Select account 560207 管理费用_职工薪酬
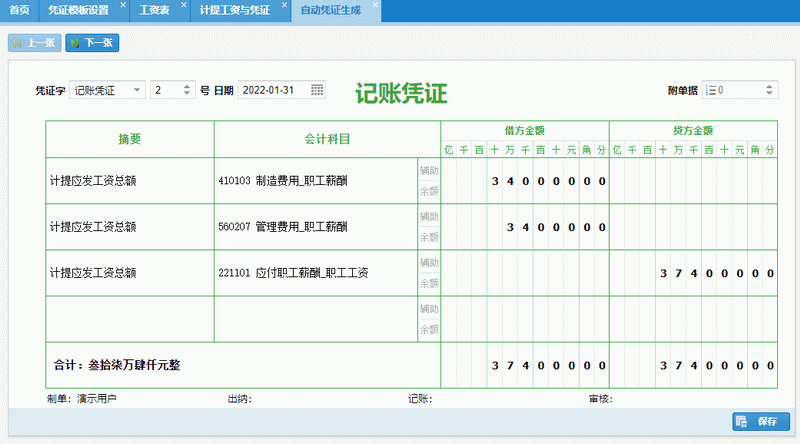This screenshot has width=800, height=444. [x=316, y=227]
